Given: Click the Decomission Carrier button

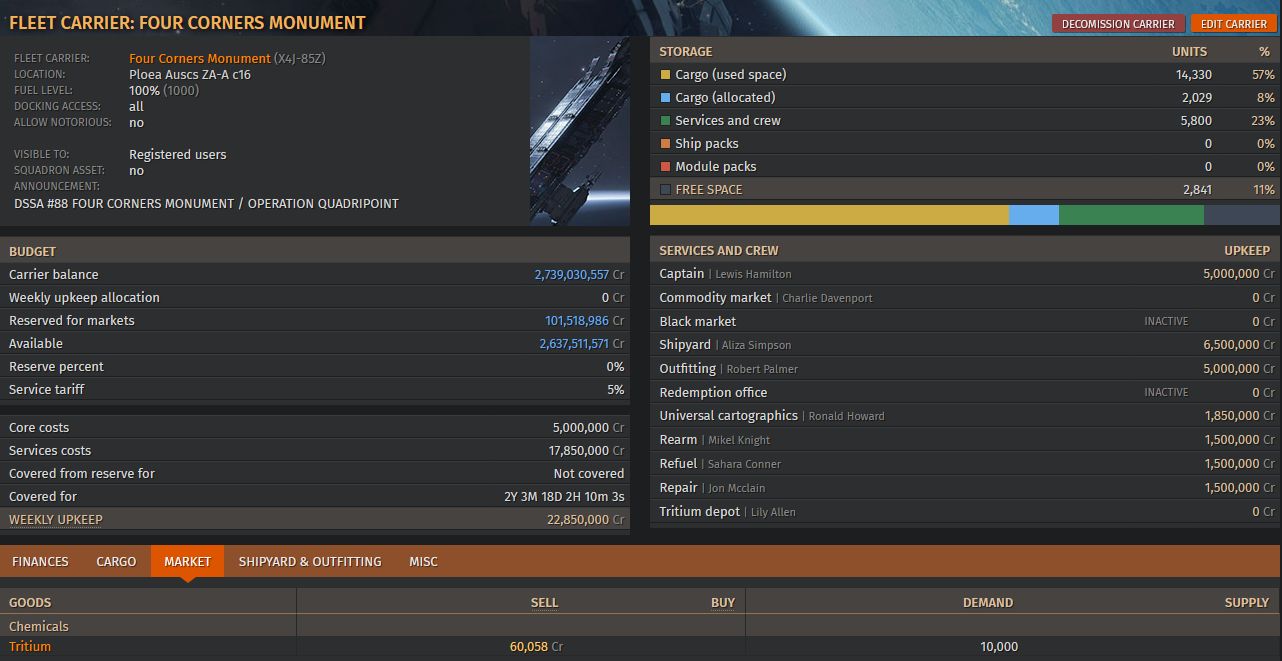Looking at the screenshot, I should pos(1118,24).
